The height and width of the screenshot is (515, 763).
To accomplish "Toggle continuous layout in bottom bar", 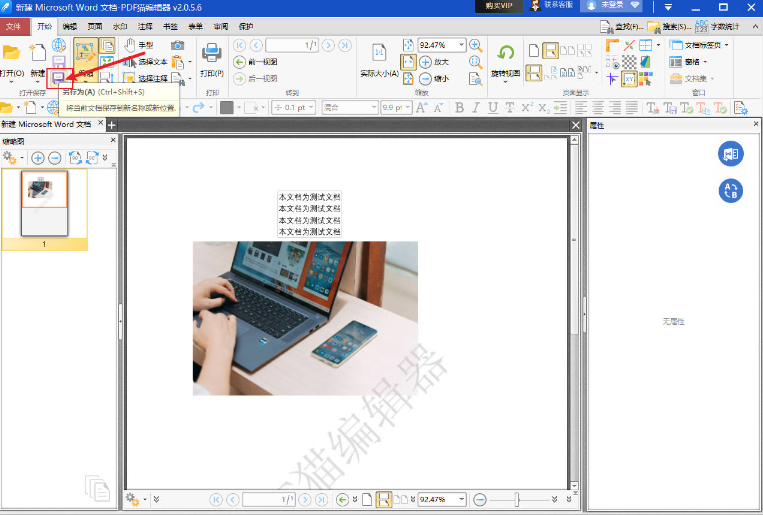I will (383, 499).
